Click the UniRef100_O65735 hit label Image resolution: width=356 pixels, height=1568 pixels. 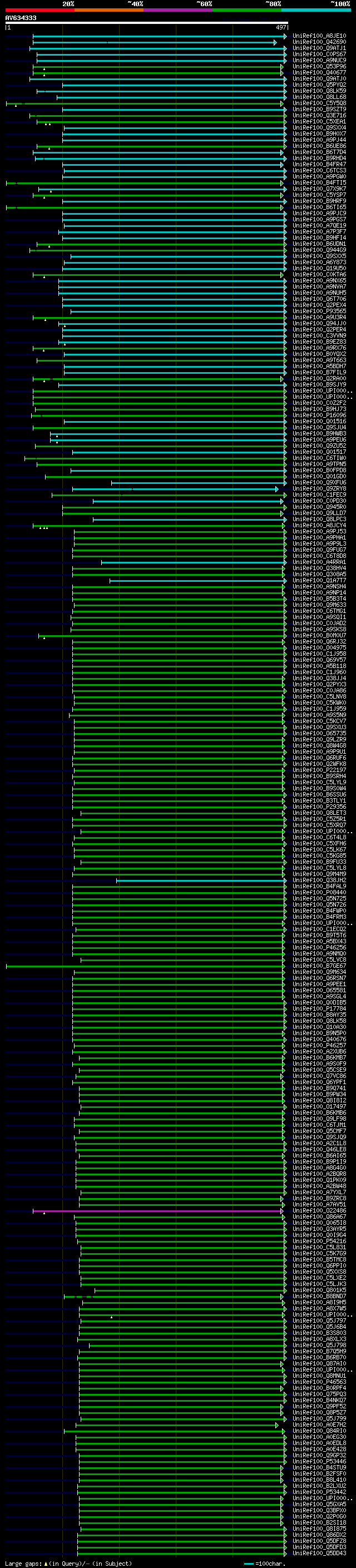coord(319,734)
